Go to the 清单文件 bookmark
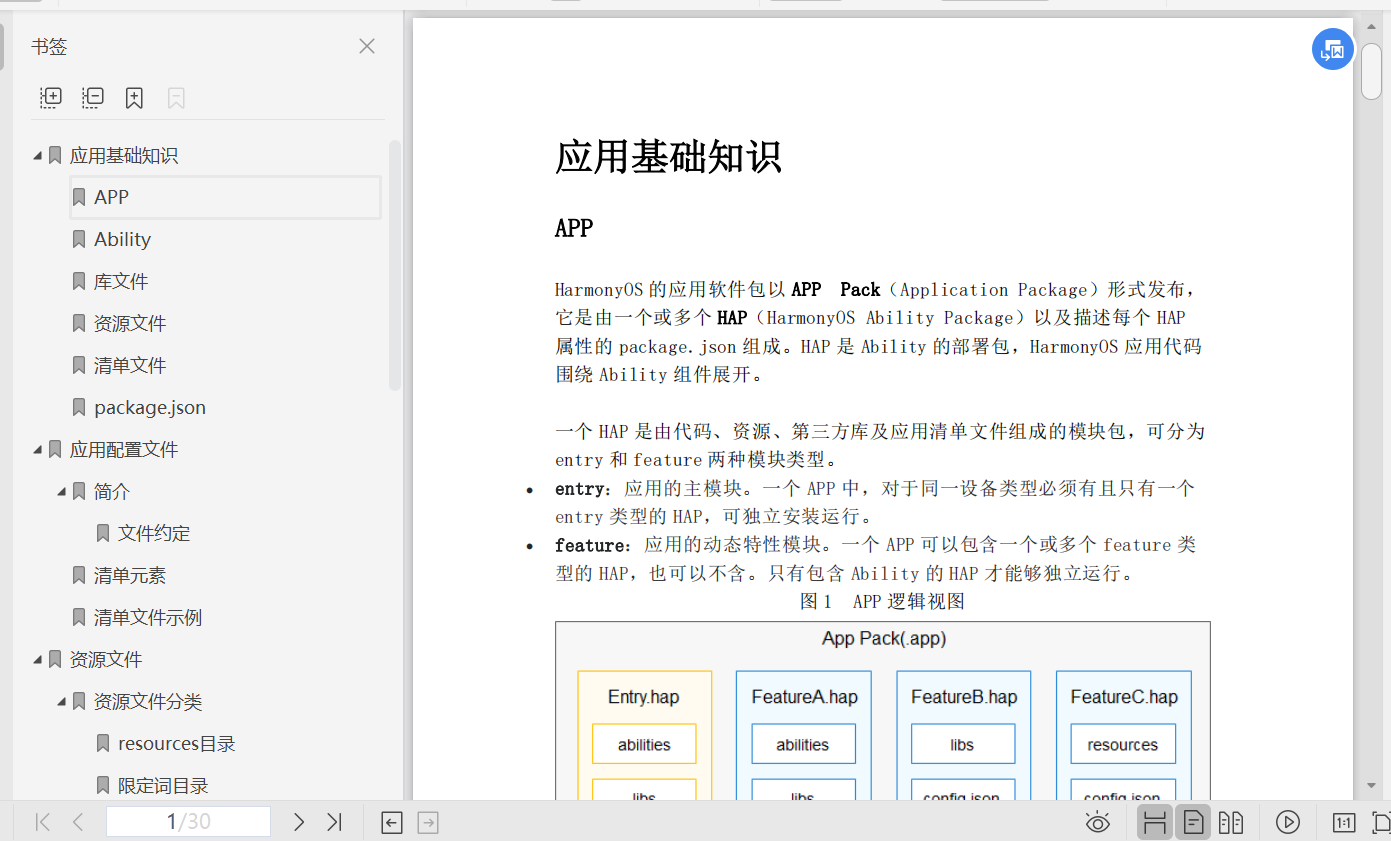The height and width of the screenshot is (841, 1391). click(x=130, y=365)
